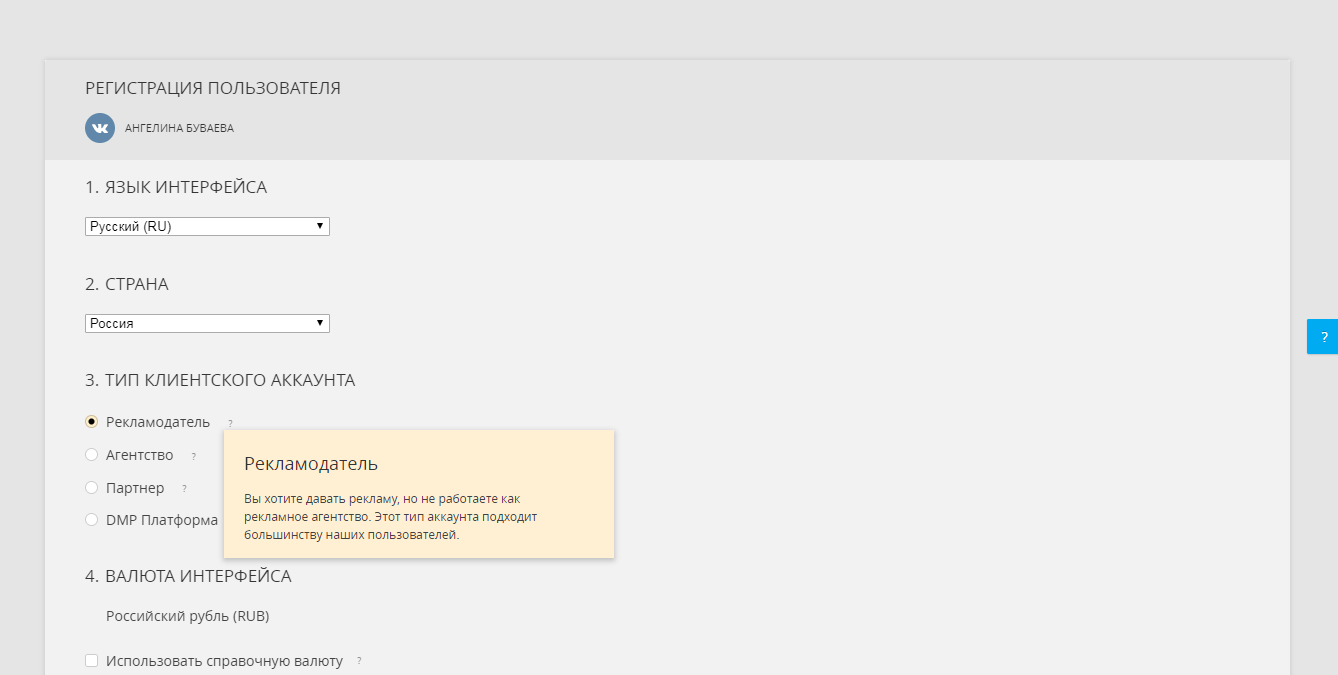Click the user name Ангелина Буваева
1338x675 pixels.
[x=179, y=129]
